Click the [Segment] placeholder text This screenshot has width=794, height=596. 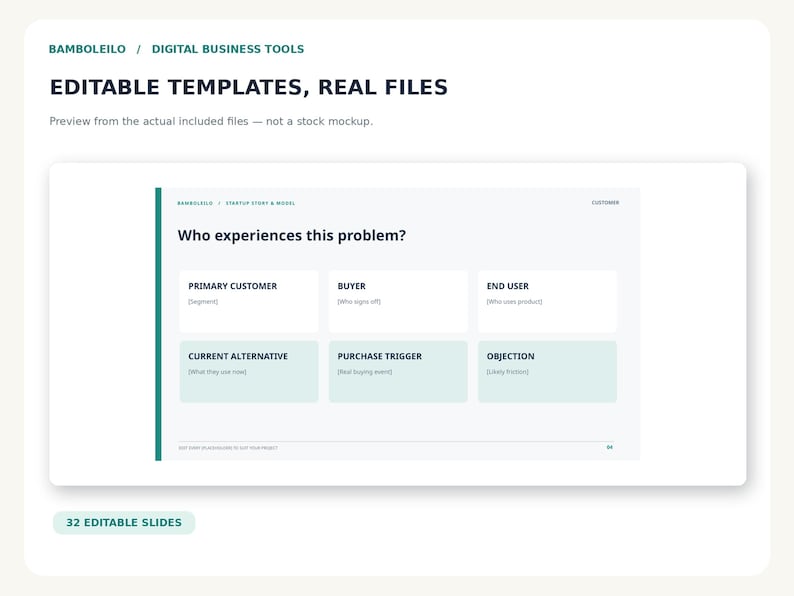(x=203, y=302)
